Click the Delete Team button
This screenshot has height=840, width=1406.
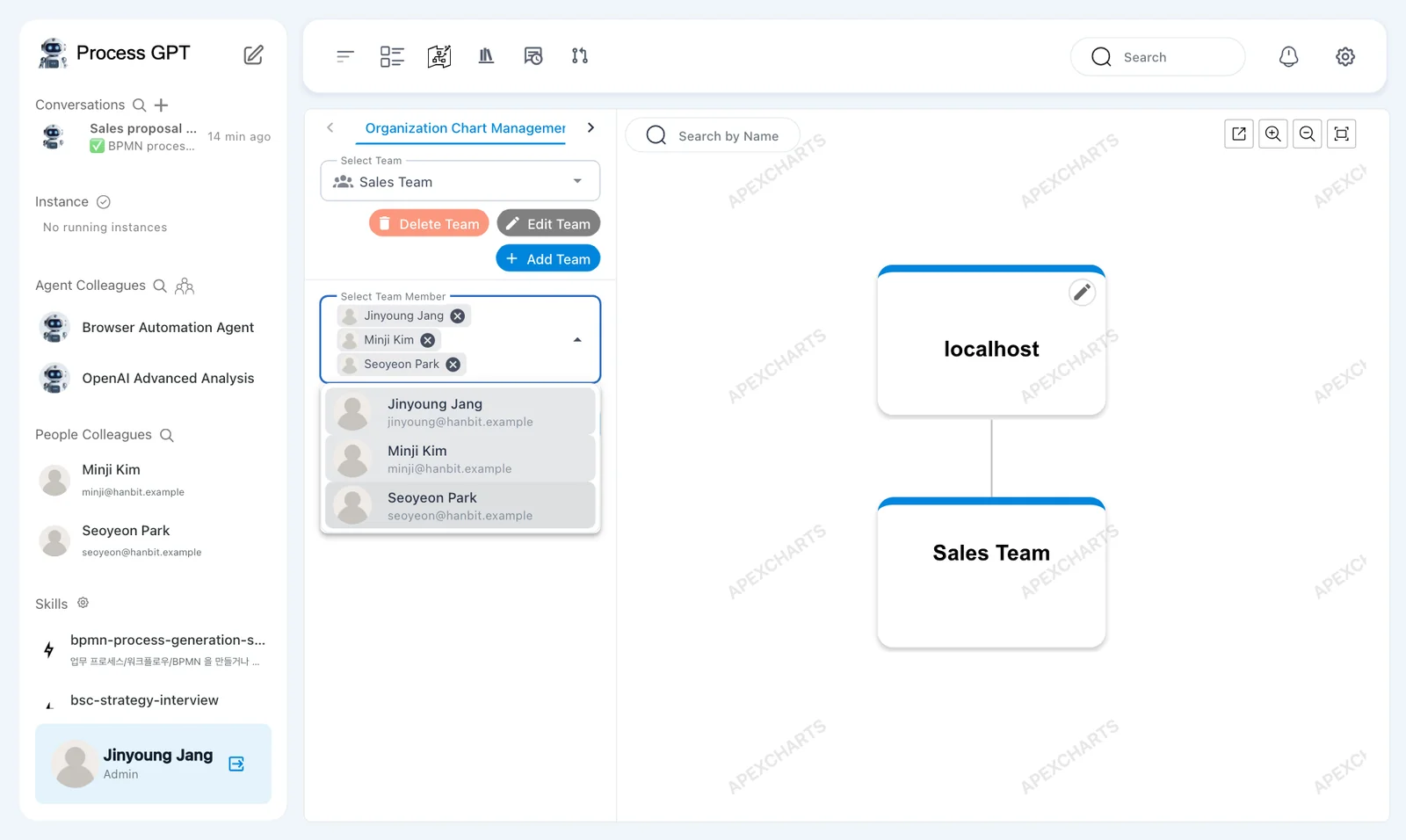pos(429,223)
